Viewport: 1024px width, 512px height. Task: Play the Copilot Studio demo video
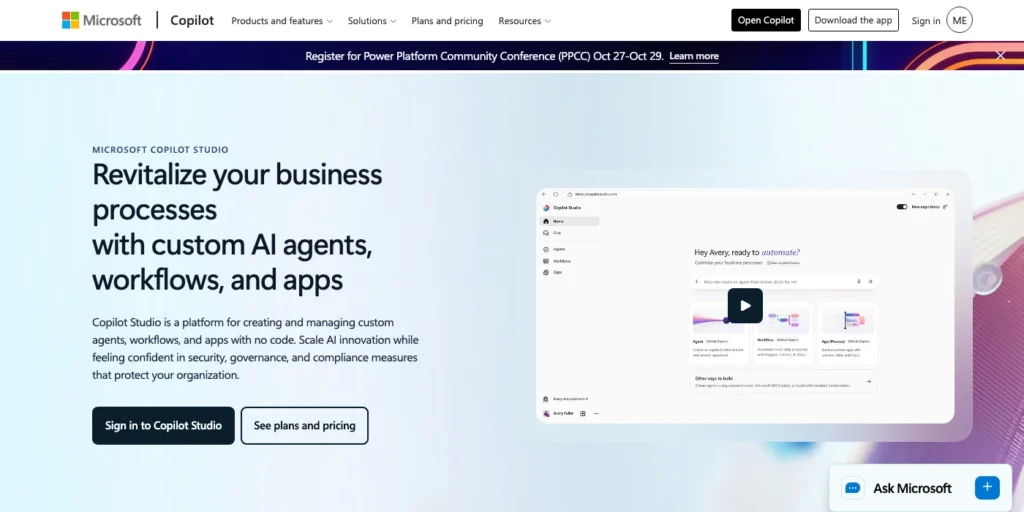point(745,306)
